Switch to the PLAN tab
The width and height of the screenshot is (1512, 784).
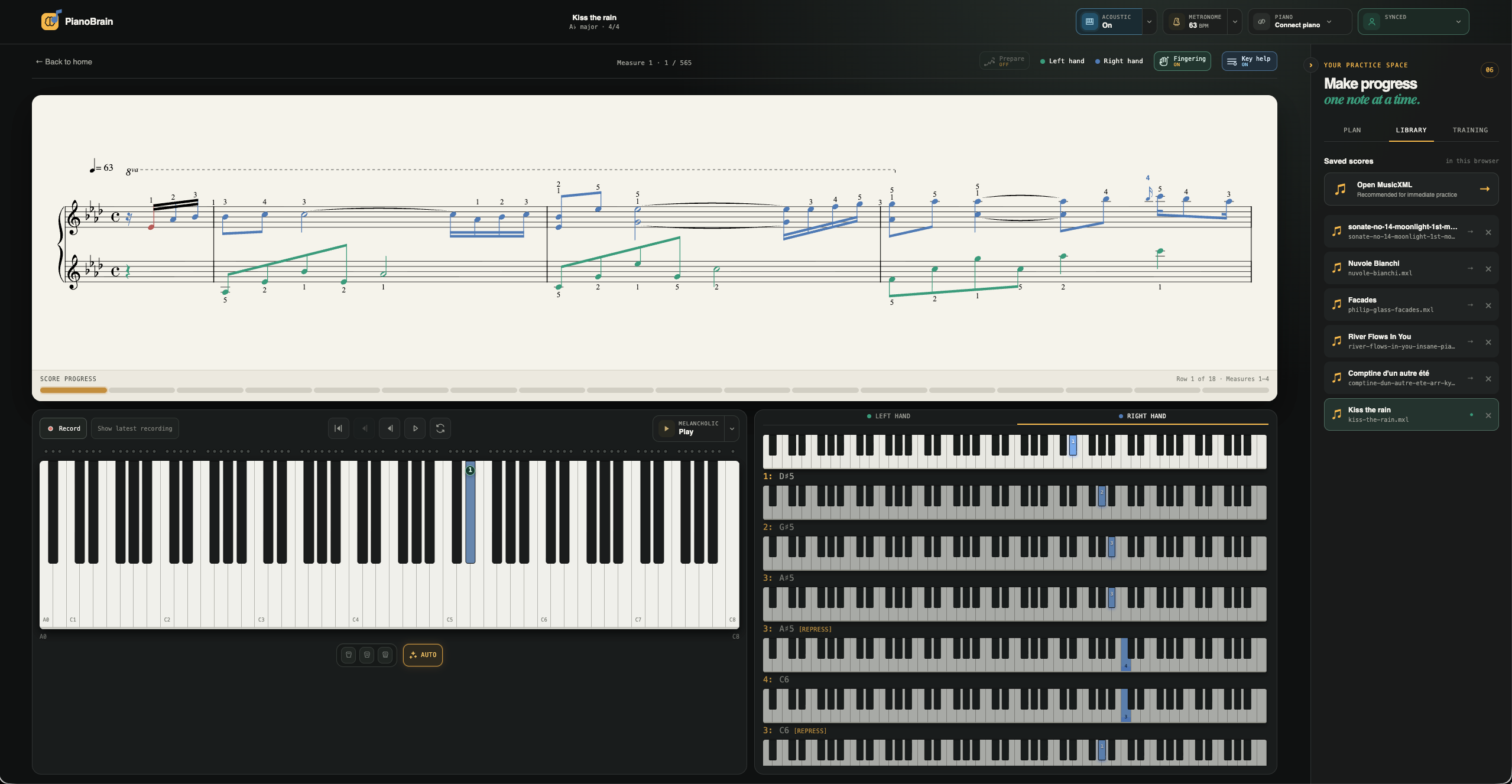coord(1352,130)
